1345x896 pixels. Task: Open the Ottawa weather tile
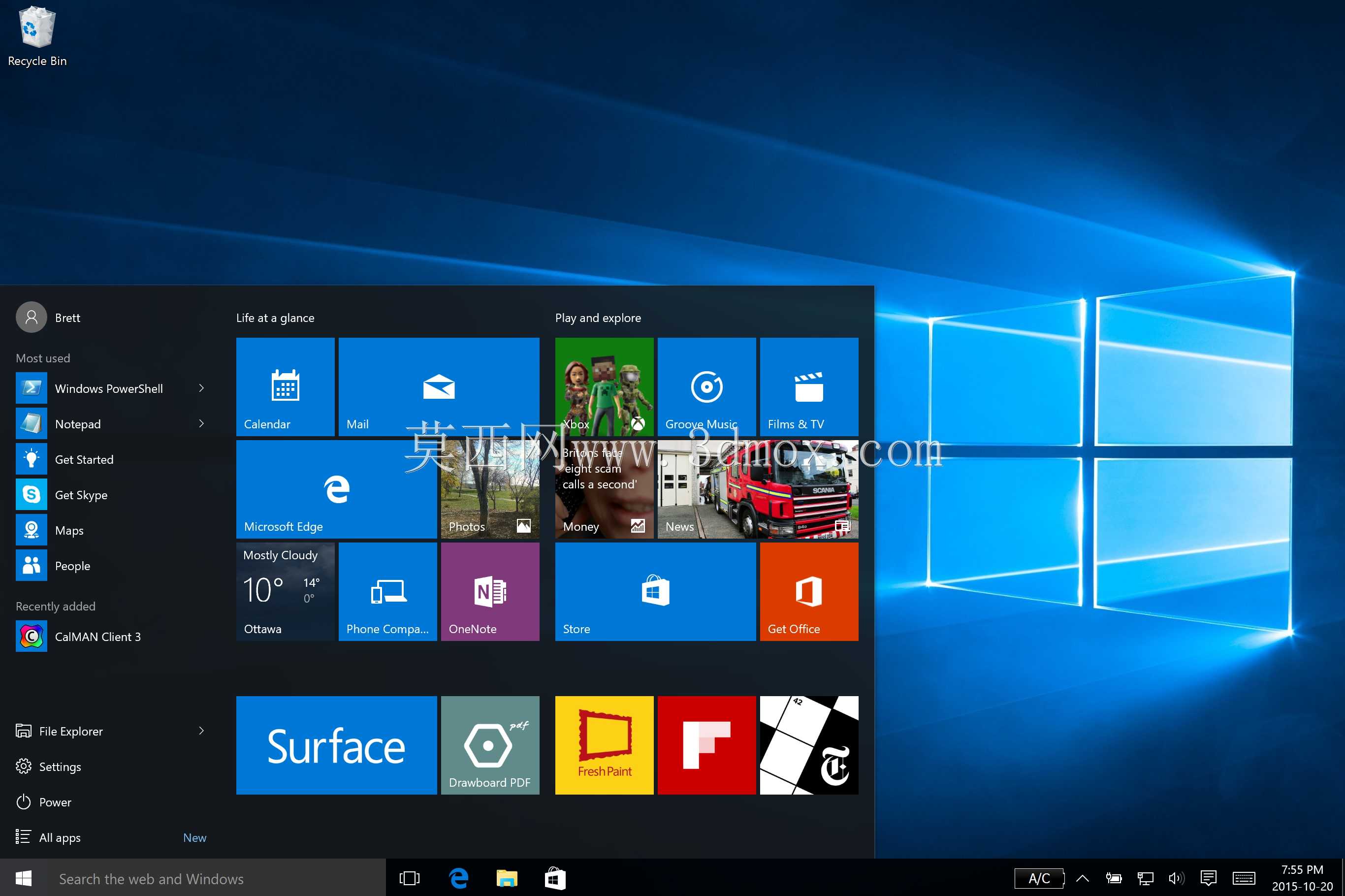(x=285, y=591)
